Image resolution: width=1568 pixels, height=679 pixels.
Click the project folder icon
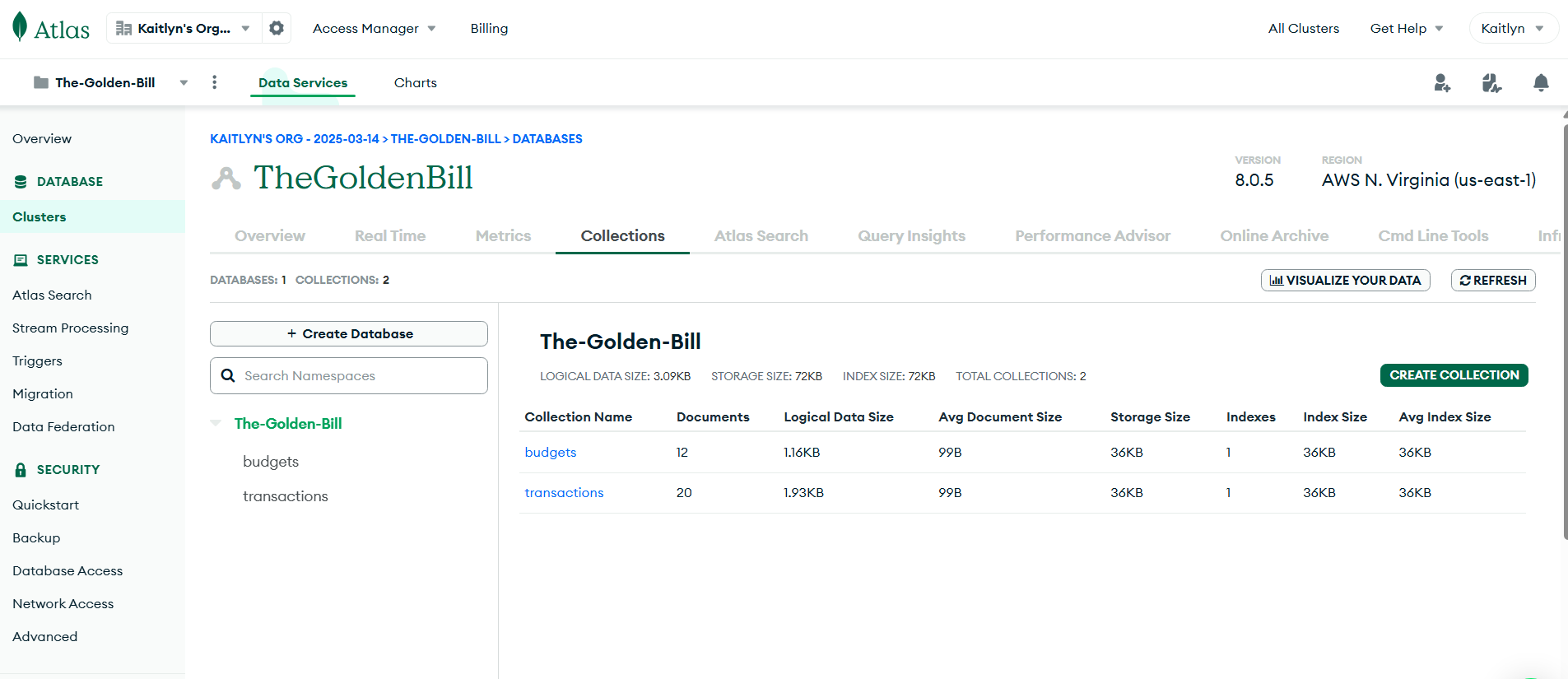[x=40, y=82]
